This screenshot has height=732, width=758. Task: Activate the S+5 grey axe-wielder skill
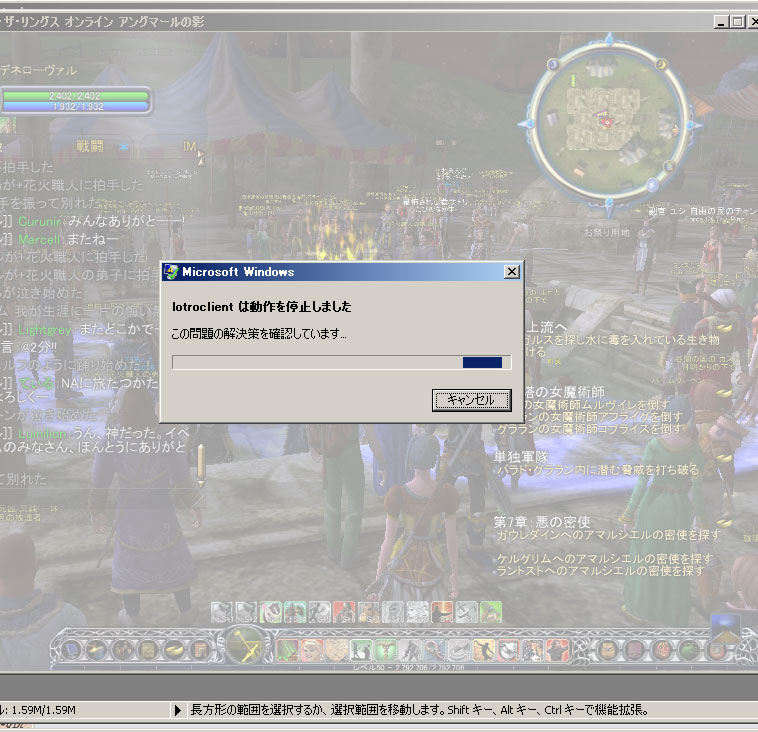(320, 612)
